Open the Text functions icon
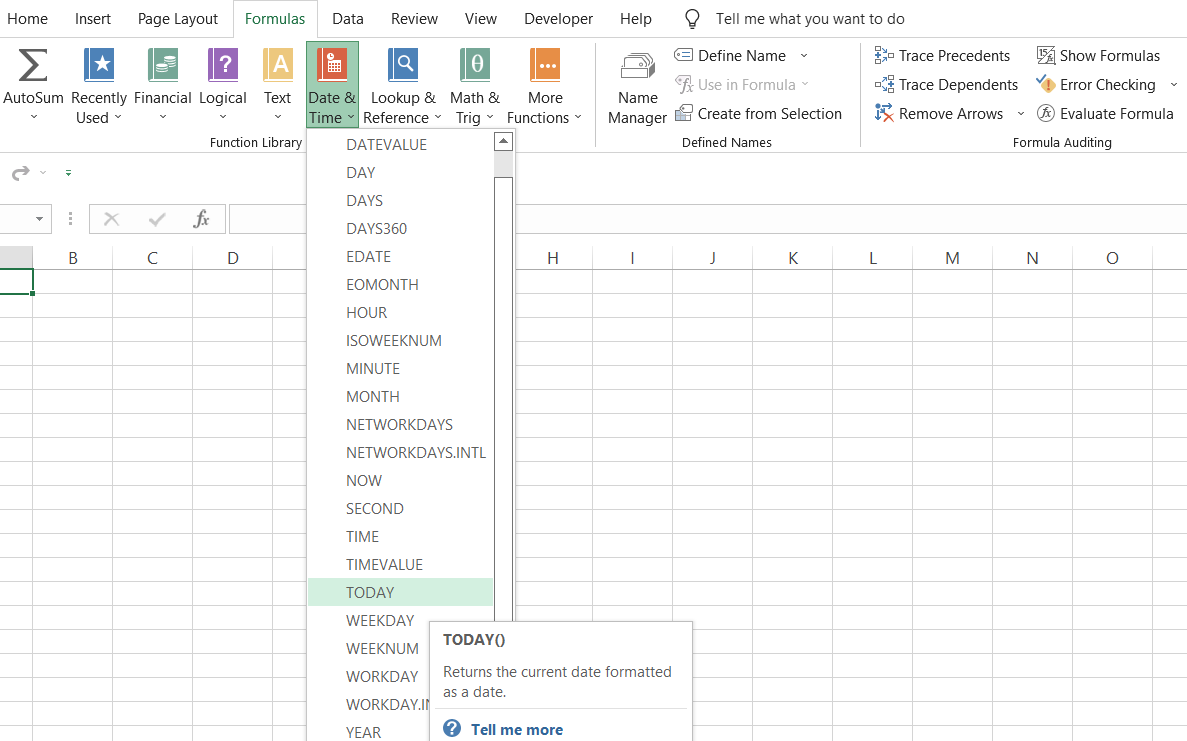The image size is (1187, 741). click(277, 66)
